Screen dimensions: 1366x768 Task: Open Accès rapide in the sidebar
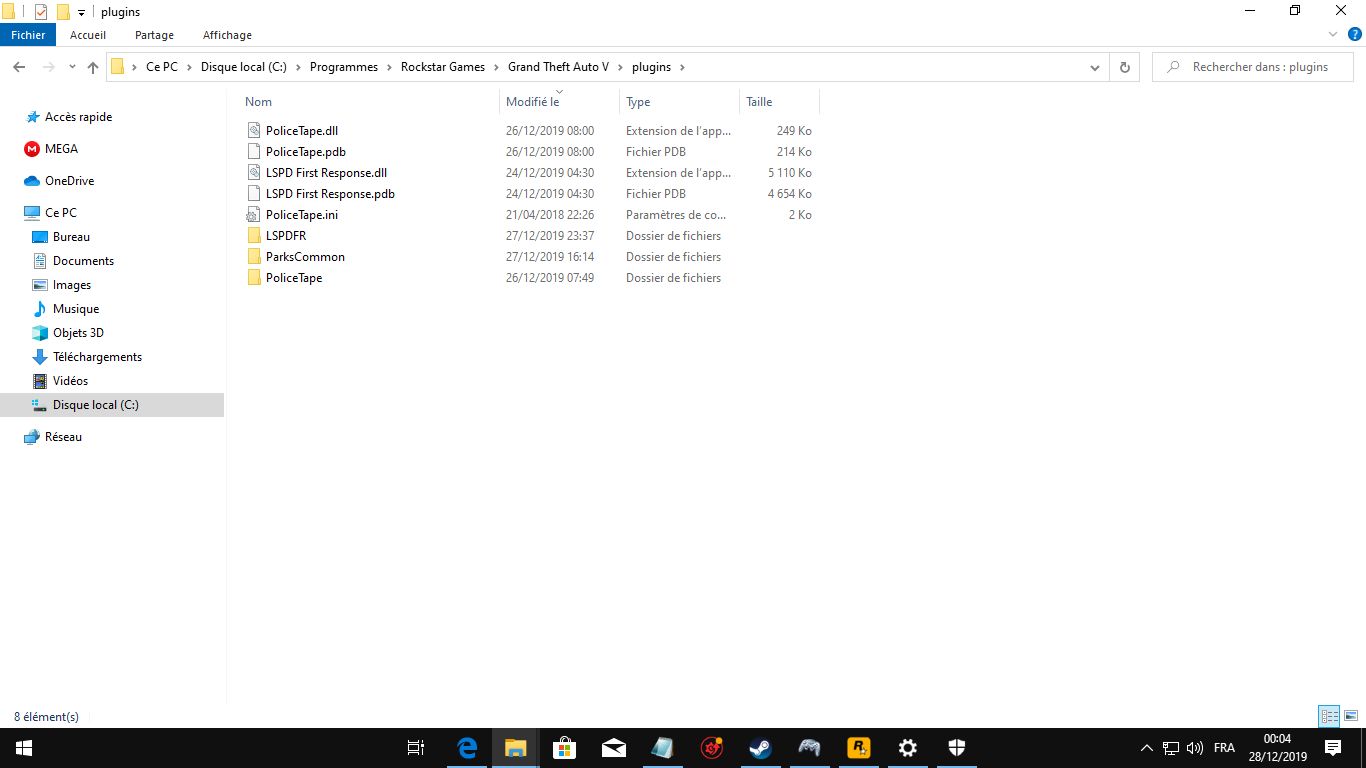tap(78, 117)
